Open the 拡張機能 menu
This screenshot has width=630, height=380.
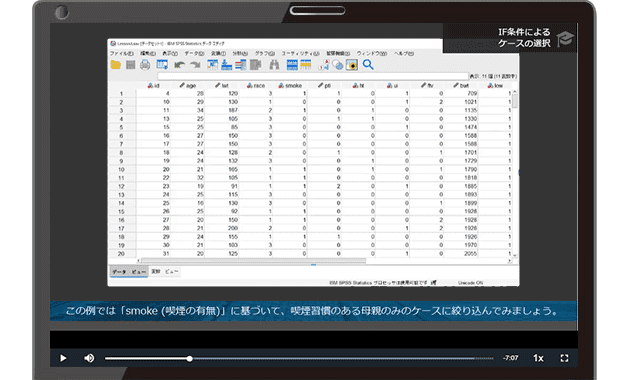(x=338, y=53)
